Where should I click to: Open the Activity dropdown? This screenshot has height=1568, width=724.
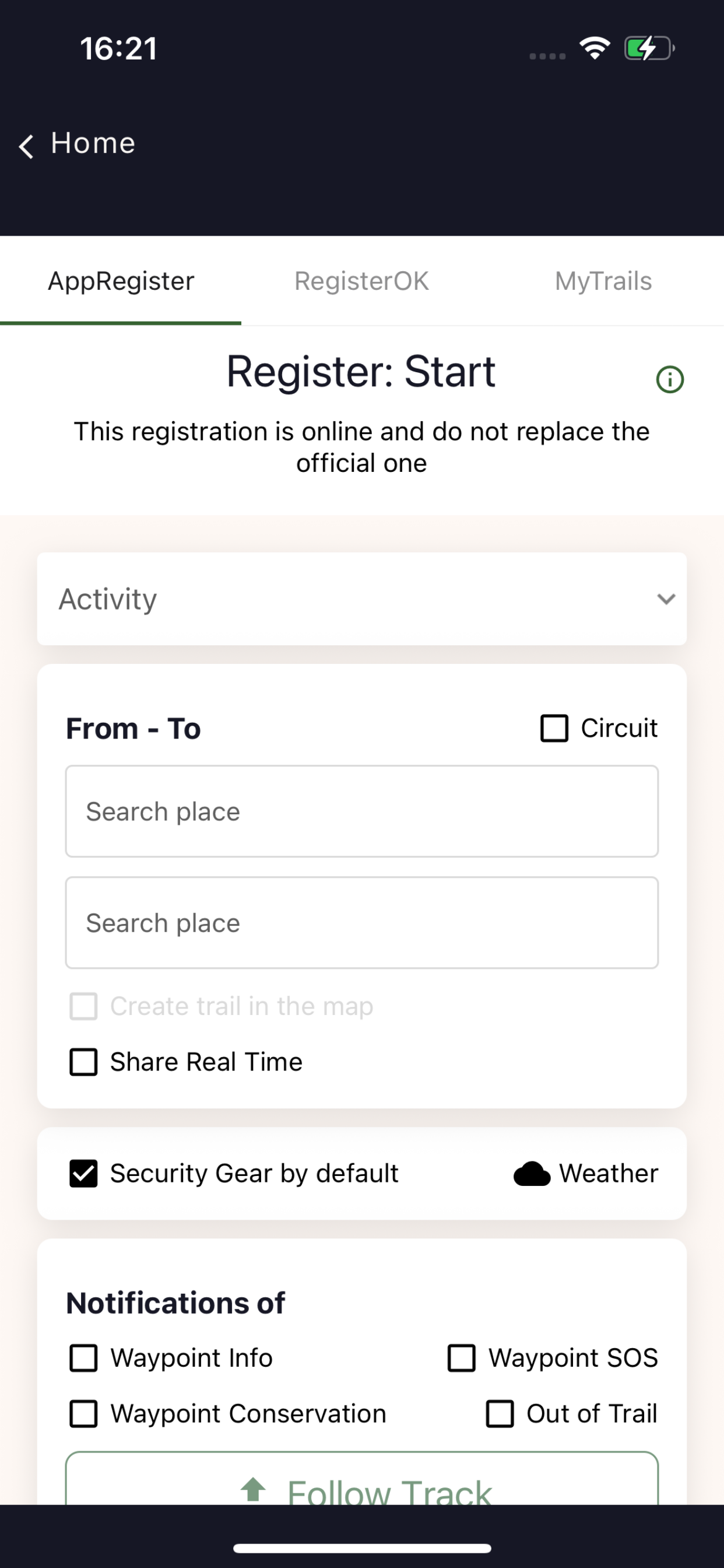click(362, 599)
